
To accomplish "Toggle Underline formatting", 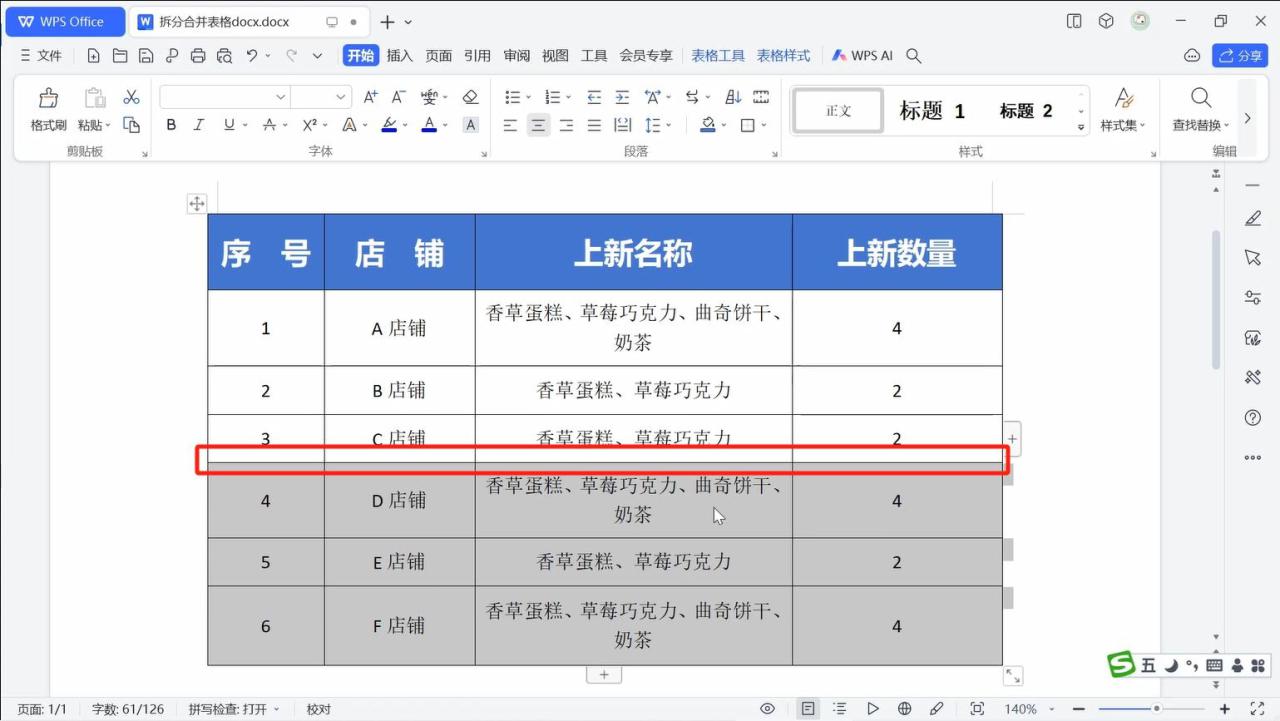I will click(x=229, y=125).
